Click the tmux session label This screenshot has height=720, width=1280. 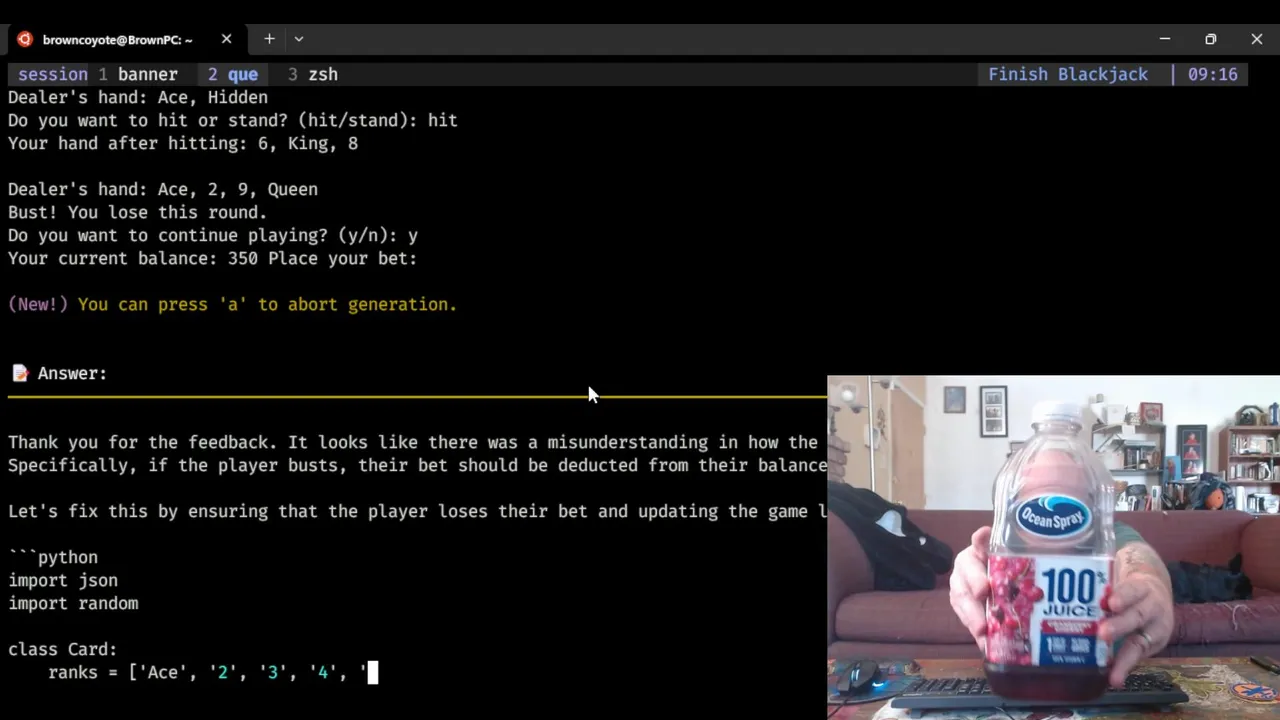pos(53,74)
